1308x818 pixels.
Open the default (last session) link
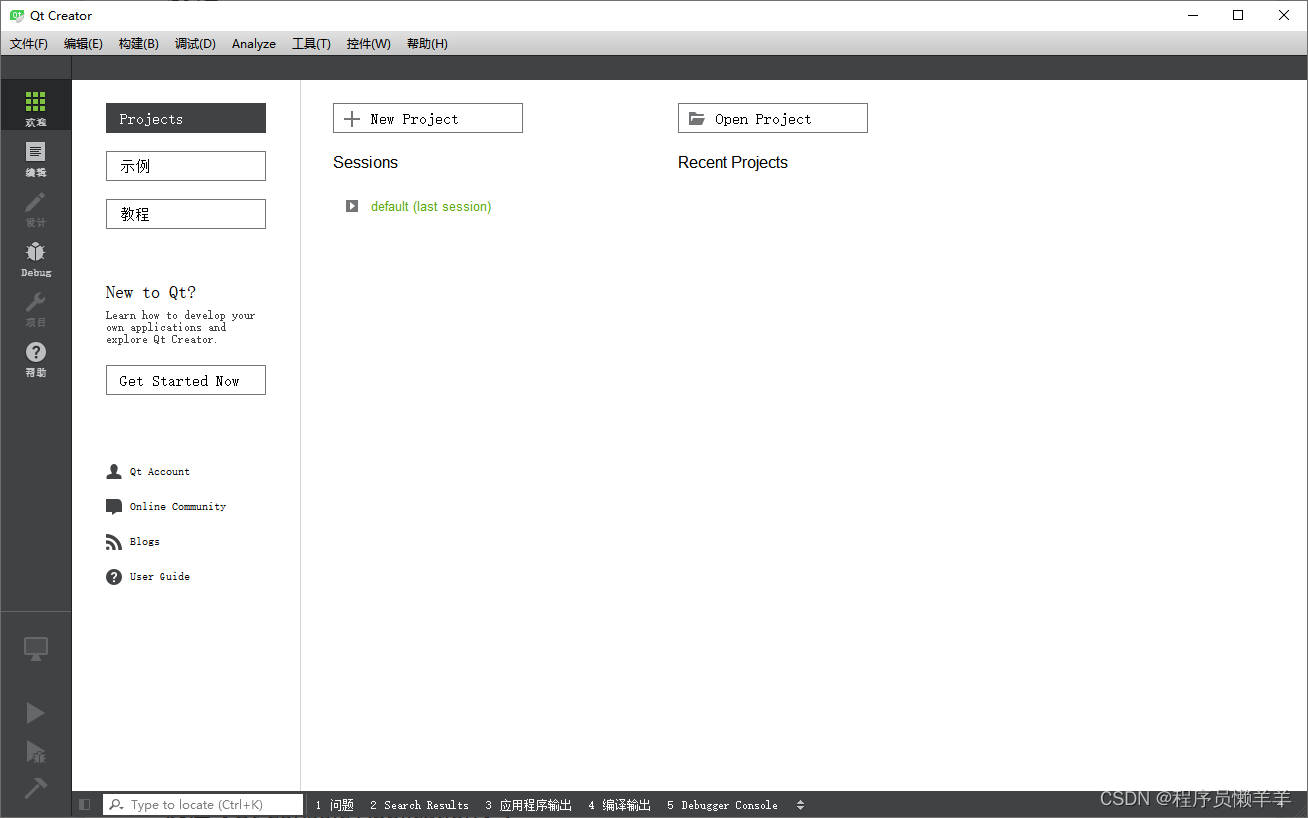431,207
